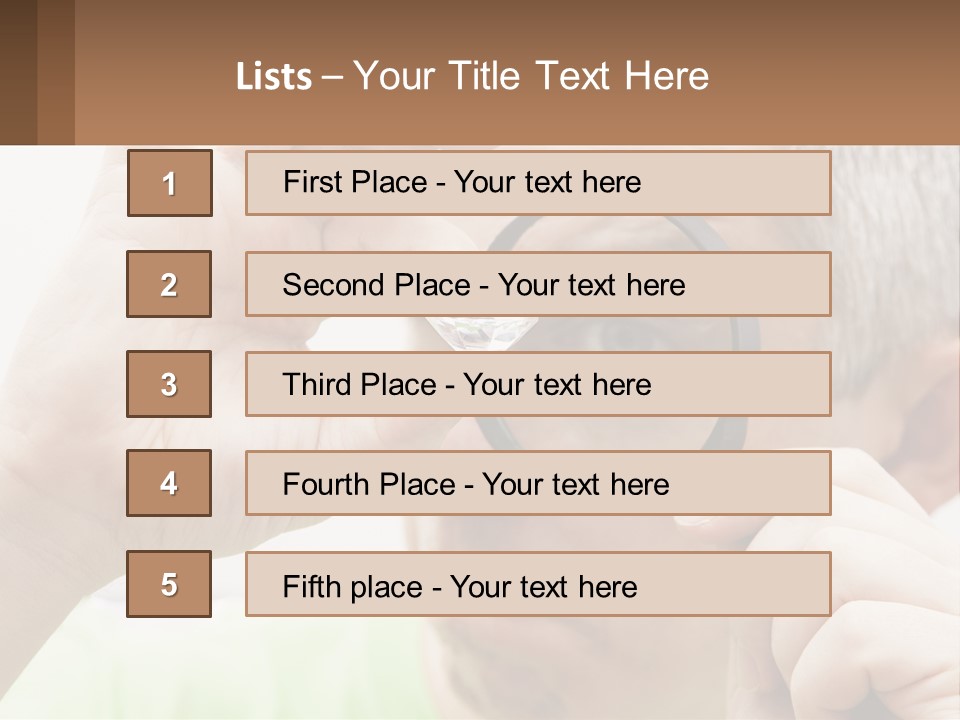
Task: Select the number 5 square
Action: tap(169, 584)
